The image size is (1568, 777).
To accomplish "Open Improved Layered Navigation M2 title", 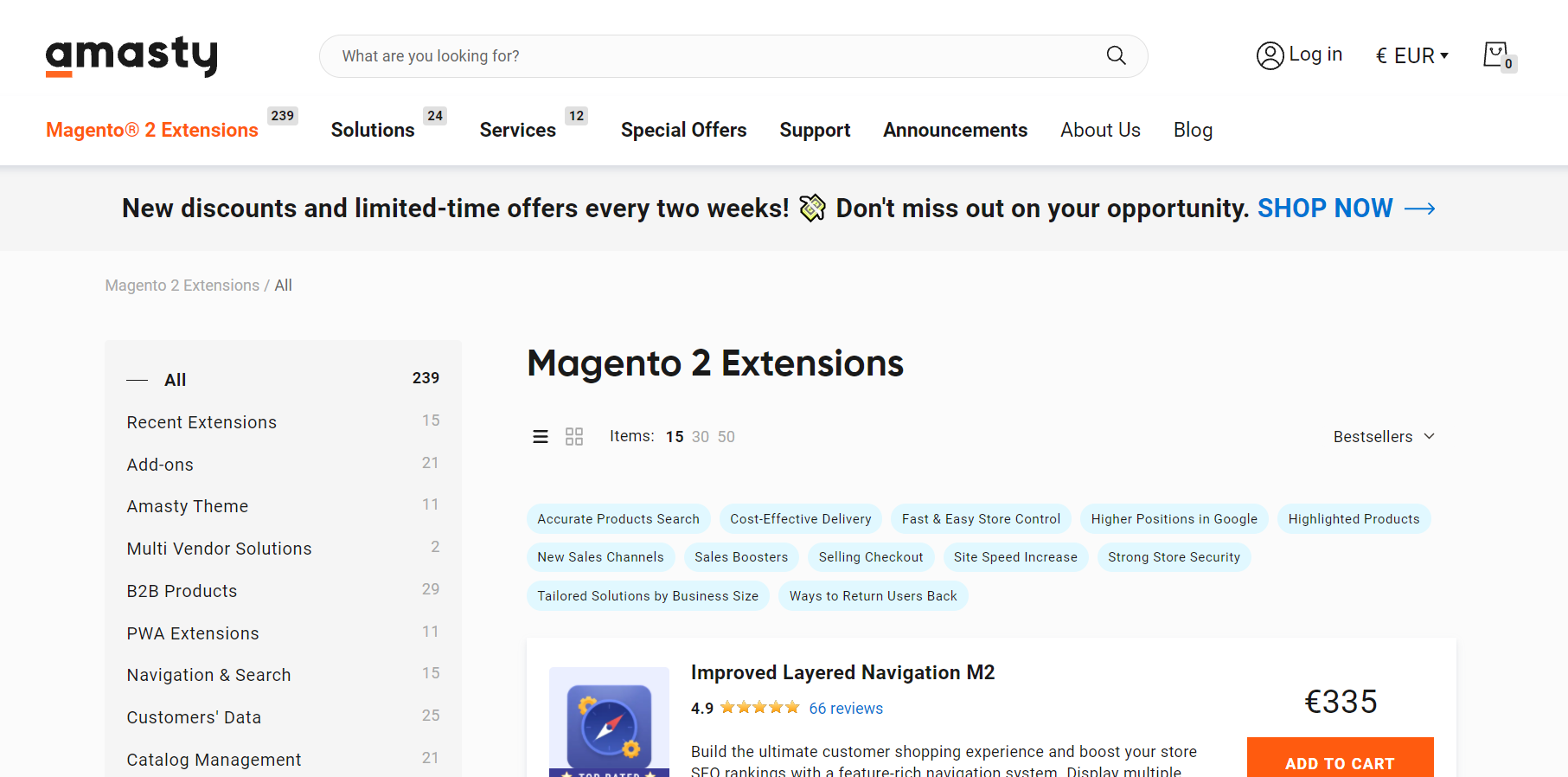I will [x=842, y=672].
